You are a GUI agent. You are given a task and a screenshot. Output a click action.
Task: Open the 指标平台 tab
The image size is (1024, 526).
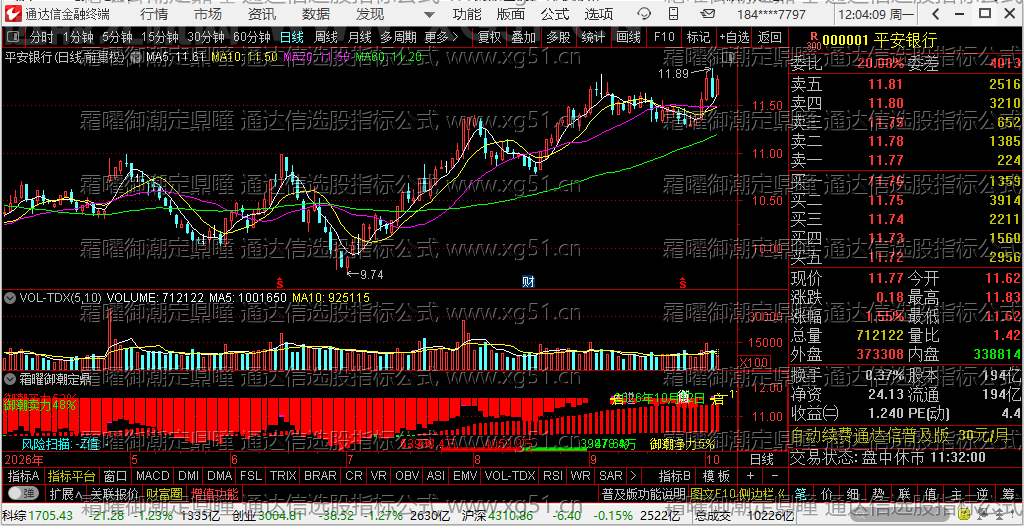click(72, 476)
